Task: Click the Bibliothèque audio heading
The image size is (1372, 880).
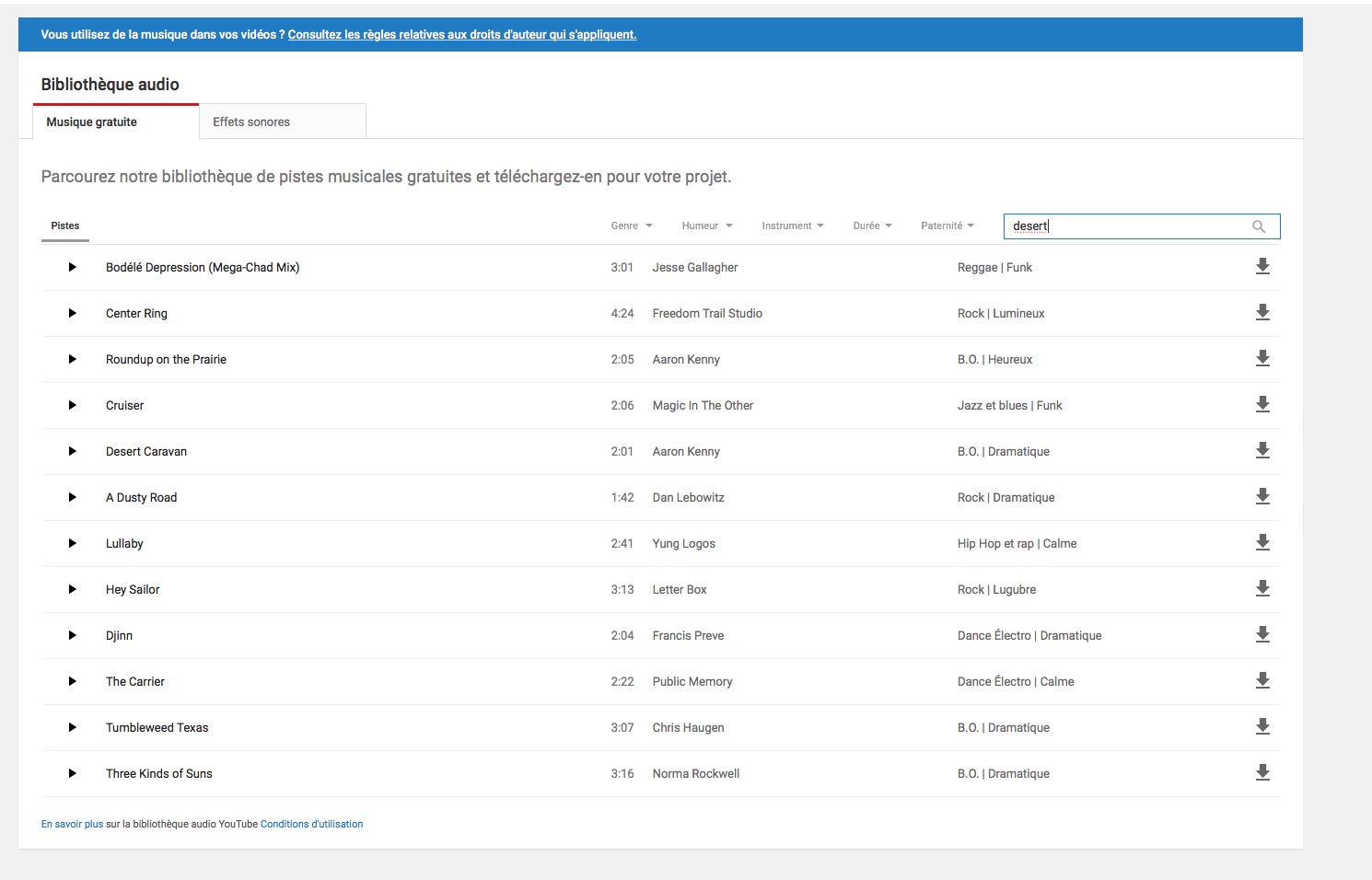Action: tap(110, 84)
